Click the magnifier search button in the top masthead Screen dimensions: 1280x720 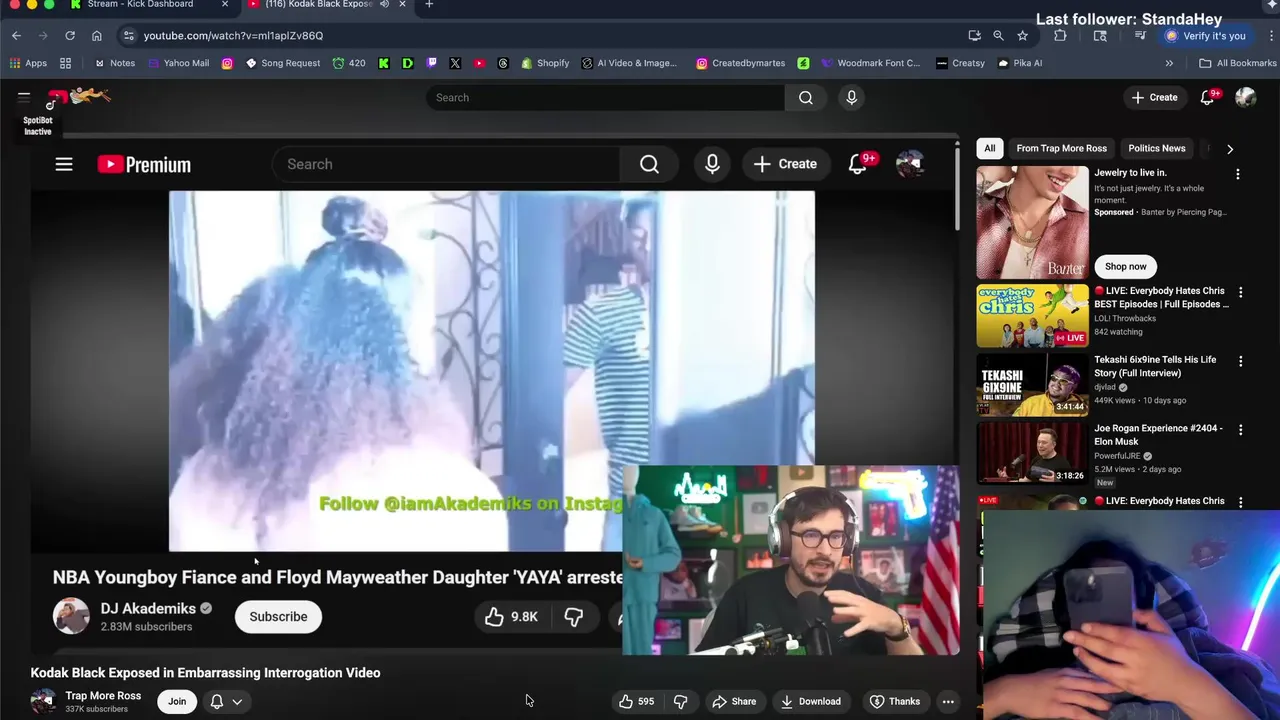click(x=806, y=97)
